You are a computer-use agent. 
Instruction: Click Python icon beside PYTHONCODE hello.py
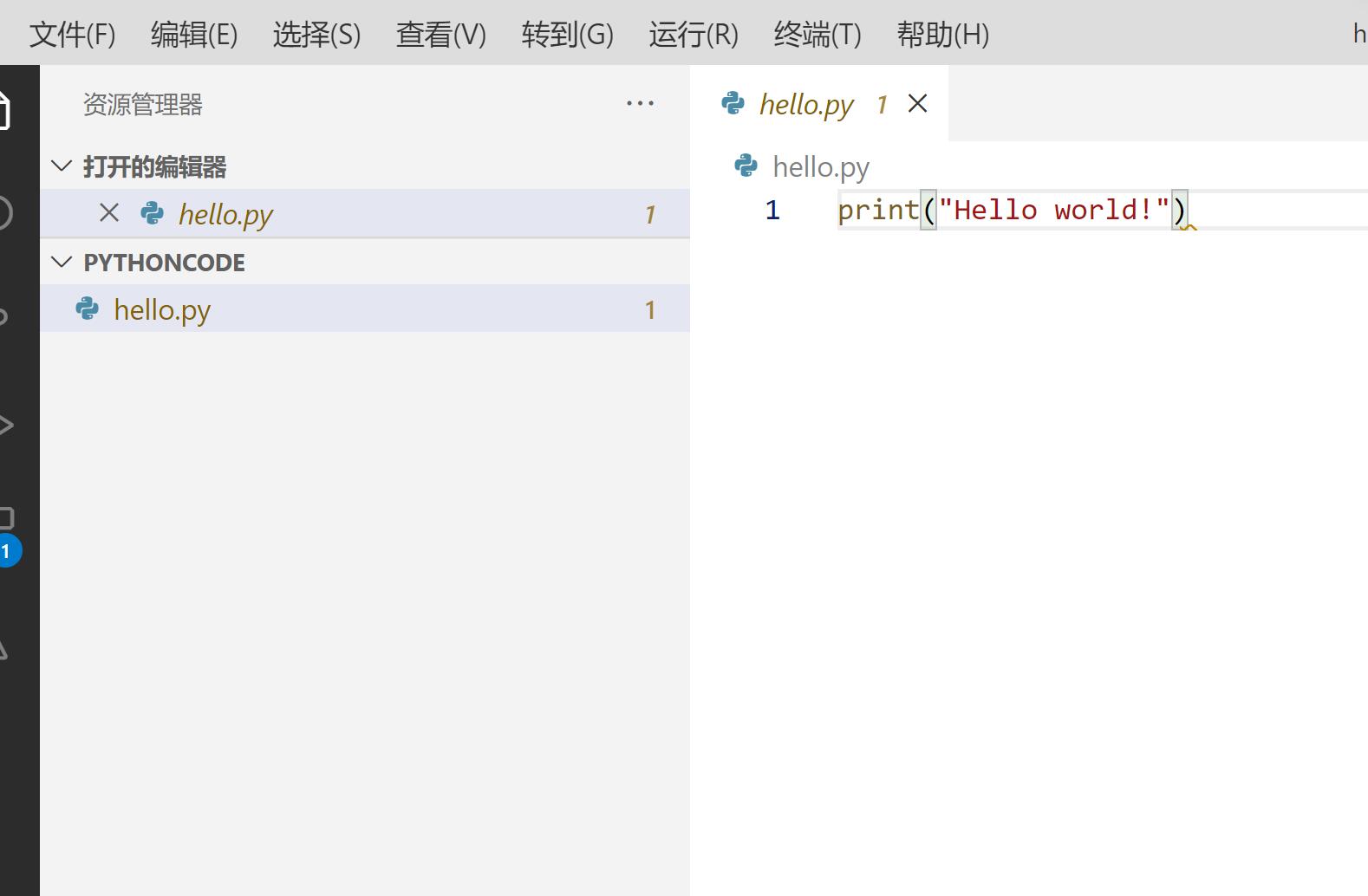click(x=87, y=308)
